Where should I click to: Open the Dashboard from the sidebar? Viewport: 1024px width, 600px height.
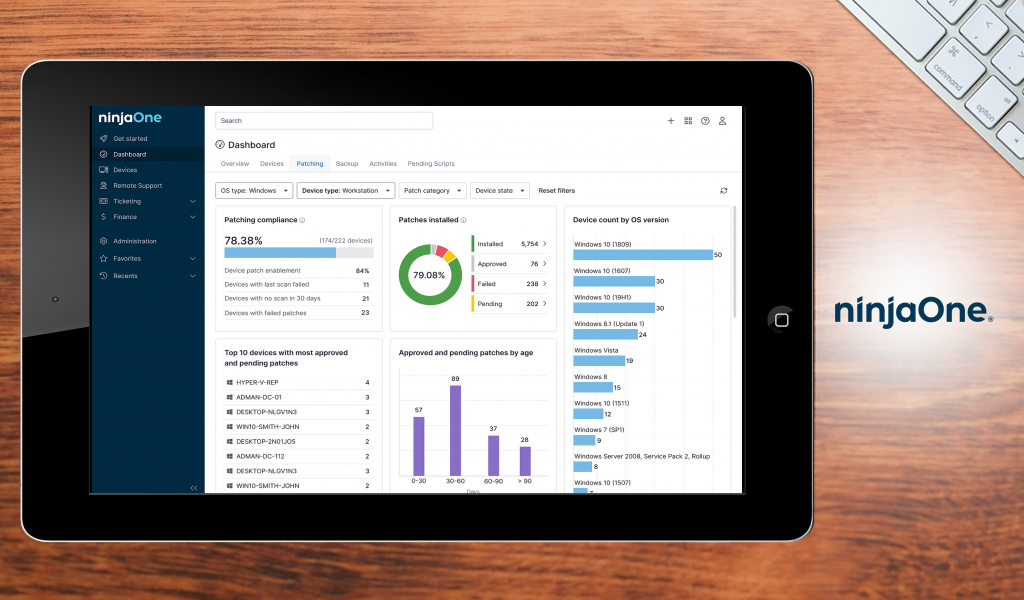[130, 154]
